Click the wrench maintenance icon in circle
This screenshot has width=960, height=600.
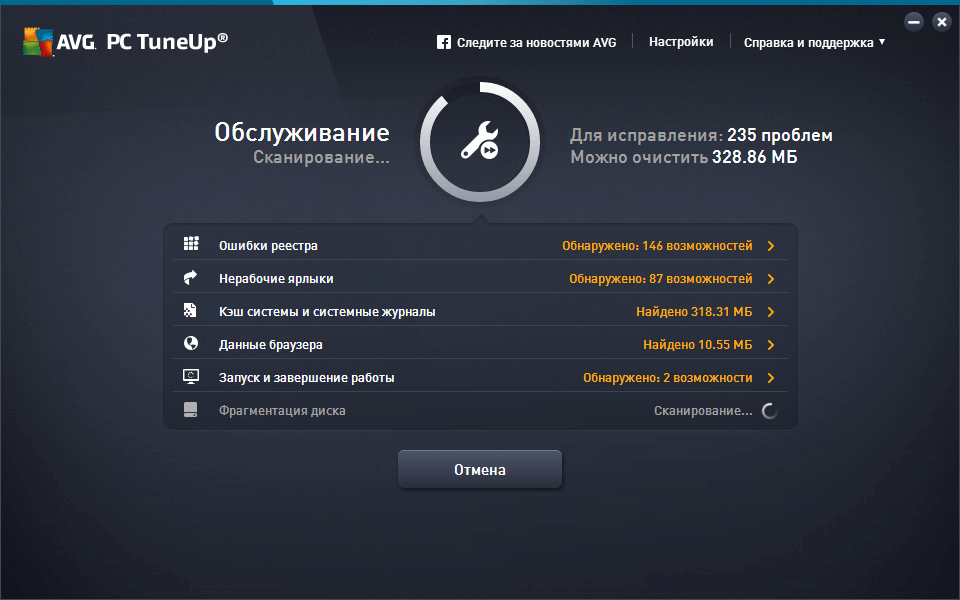click(x=479, y=142)
